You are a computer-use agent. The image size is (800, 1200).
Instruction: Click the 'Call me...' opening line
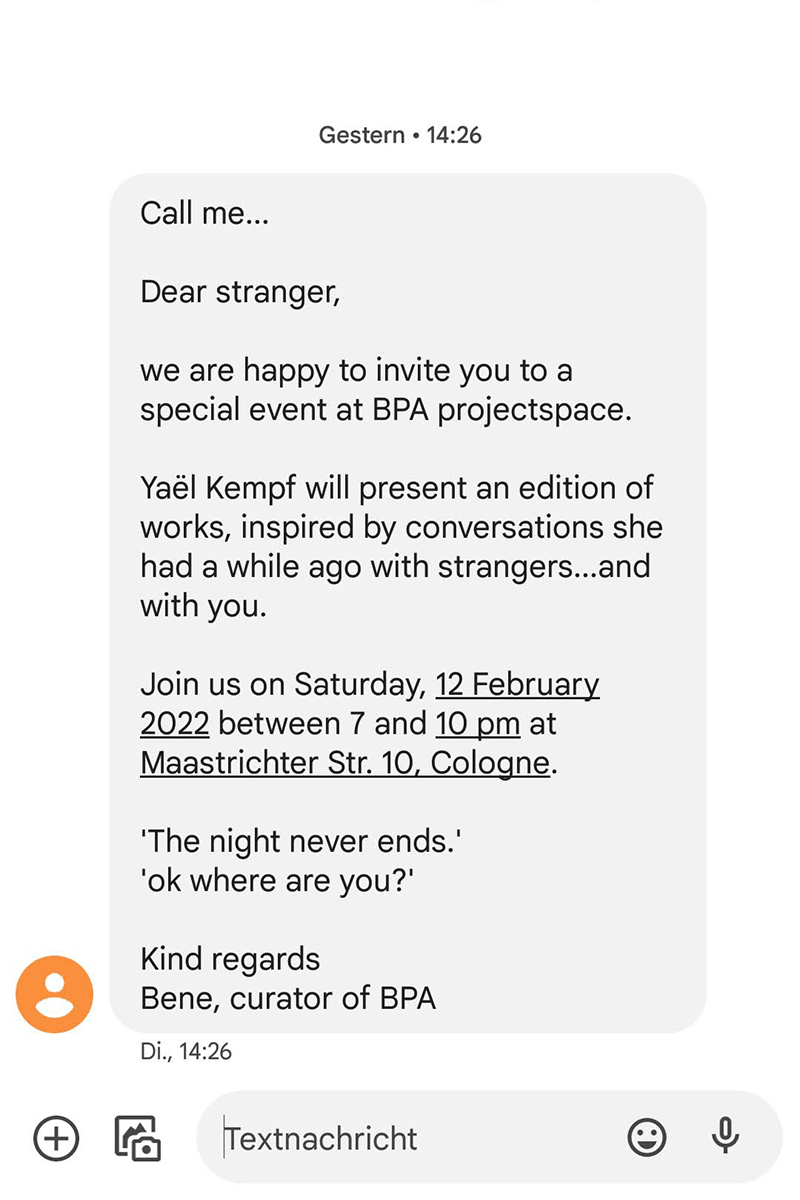(x=204, y=213)
